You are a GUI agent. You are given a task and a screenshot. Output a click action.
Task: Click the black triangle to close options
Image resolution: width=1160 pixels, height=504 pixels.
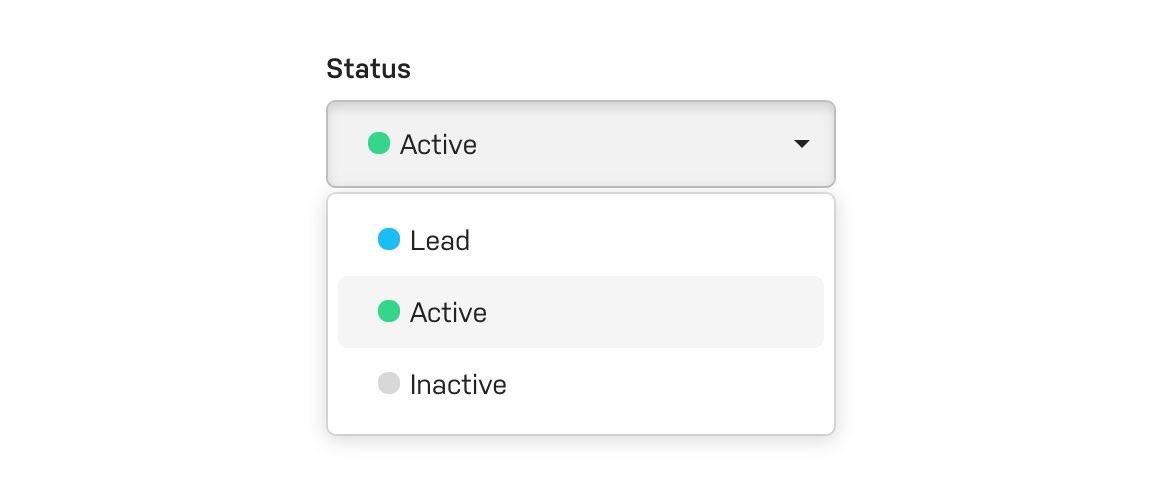point(801,144)
